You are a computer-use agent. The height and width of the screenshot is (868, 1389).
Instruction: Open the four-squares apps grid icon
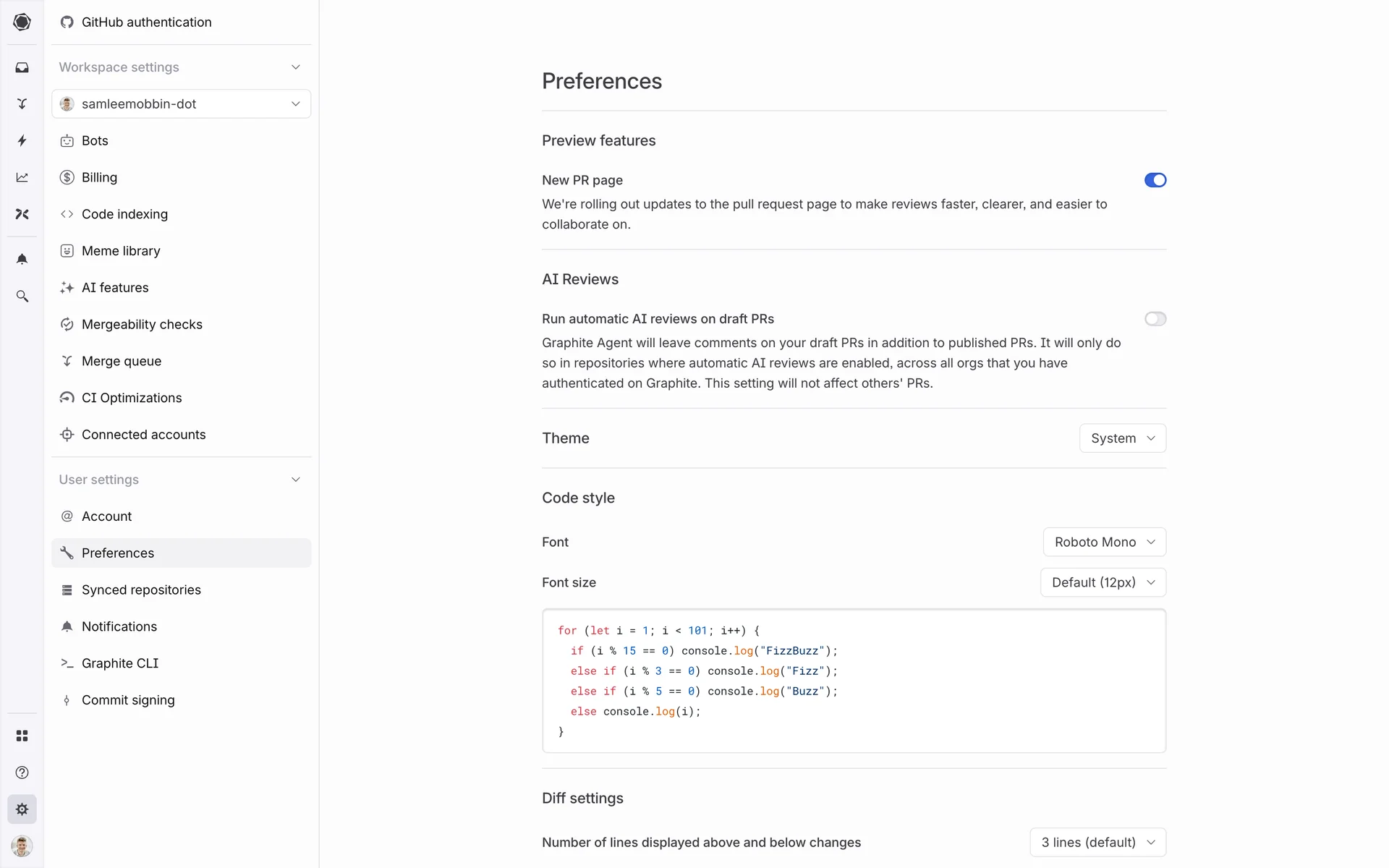click(x=22, y=736)
